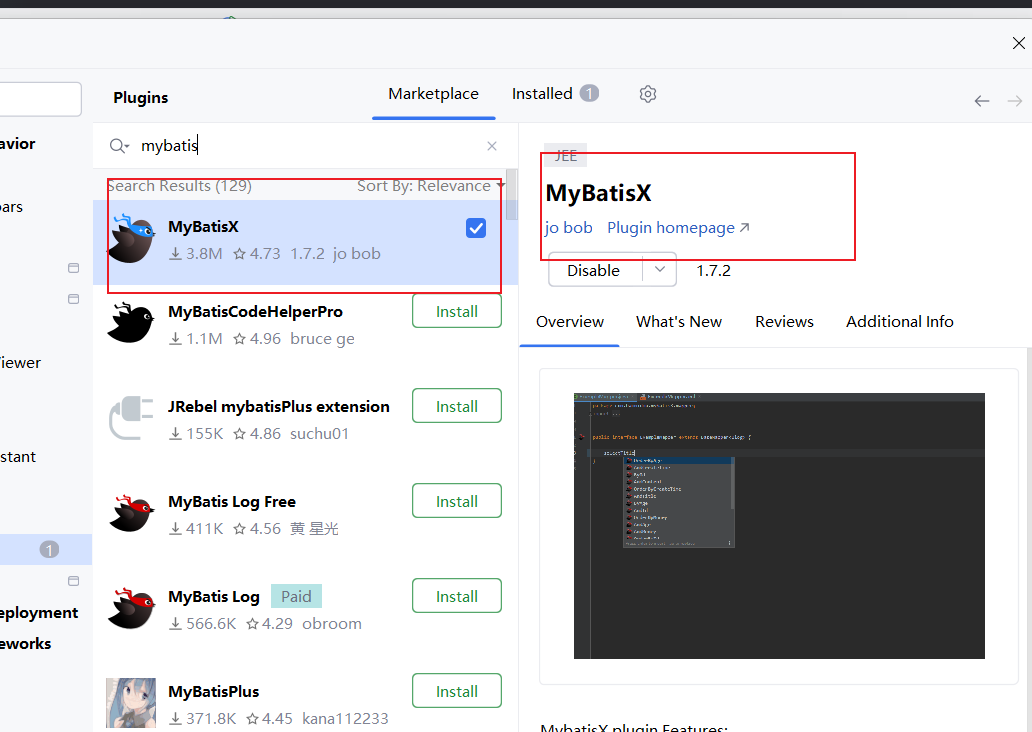Screen dimensions: 1032x732
Task: Click the MyBatisPlus anime avatar icon
Action: (131, 703)
